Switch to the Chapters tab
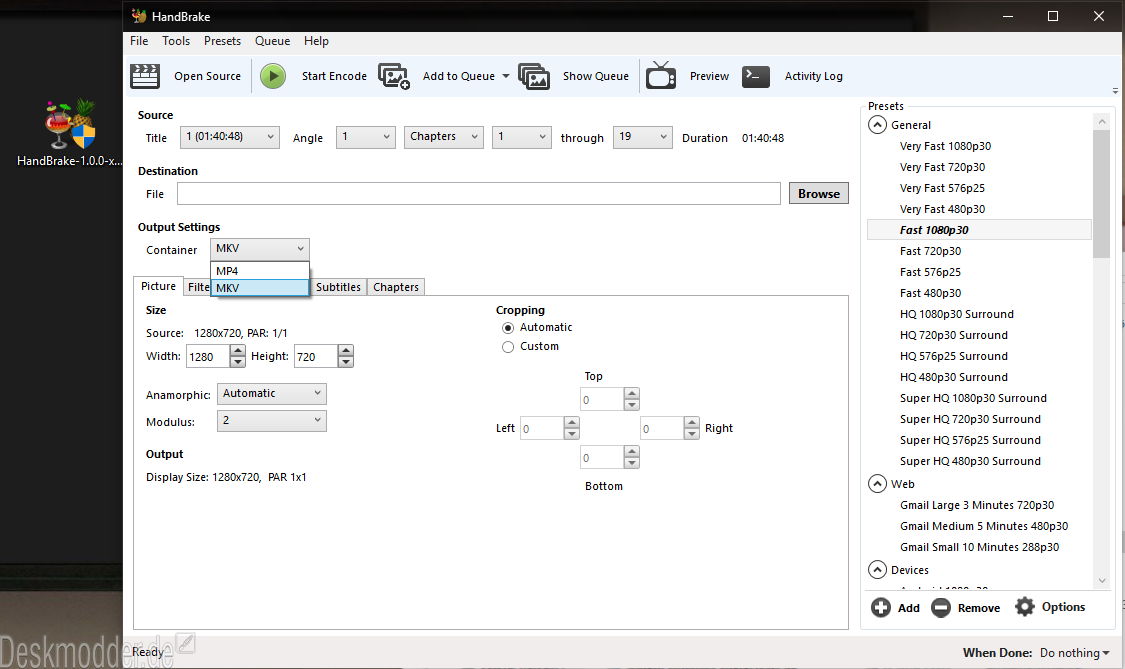This screenshot has height=669, width=1125. [395, 287]
